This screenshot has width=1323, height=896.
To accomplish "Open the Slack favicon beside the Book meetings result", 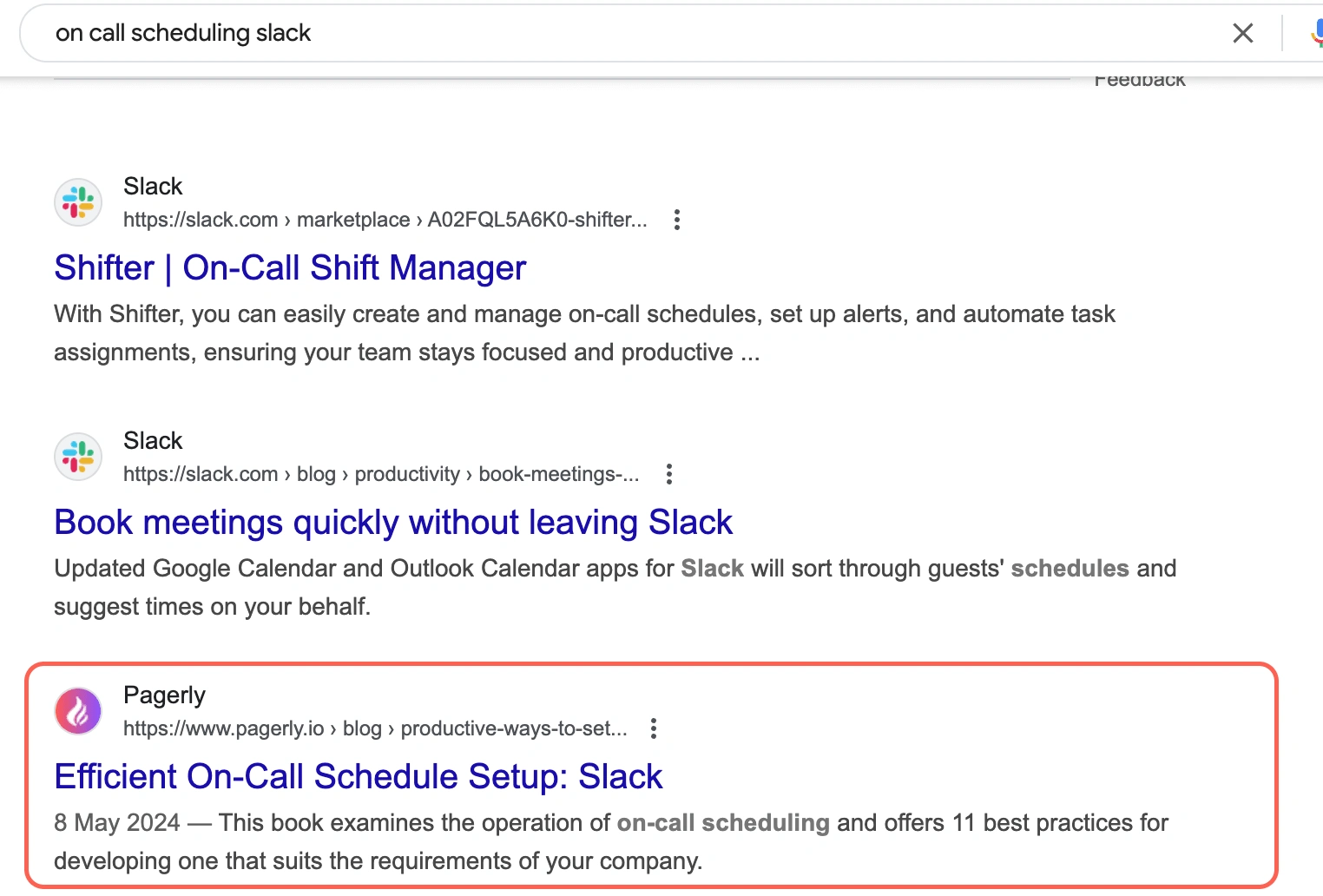I will (x=78, y=457).
